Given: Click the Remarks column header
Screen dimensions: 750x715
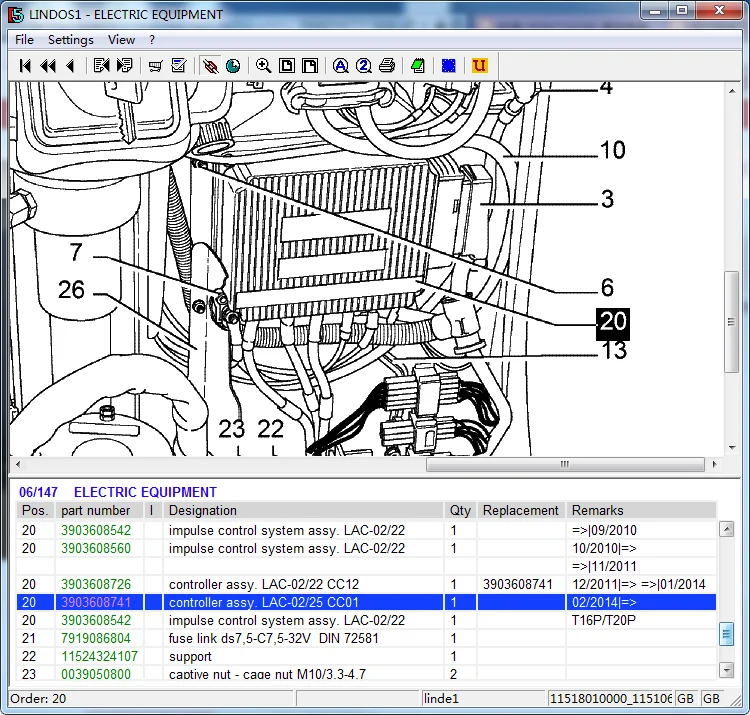Looking at the screenshot, I should click(x=597, y=510).
